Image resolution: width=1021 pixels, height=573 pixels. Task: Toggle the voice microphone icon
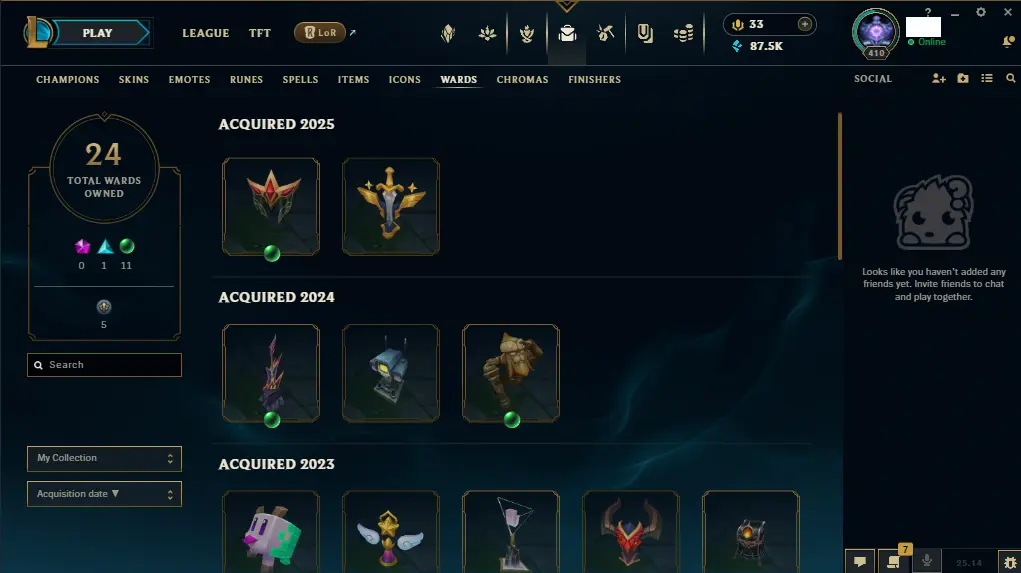coord(927,561)
